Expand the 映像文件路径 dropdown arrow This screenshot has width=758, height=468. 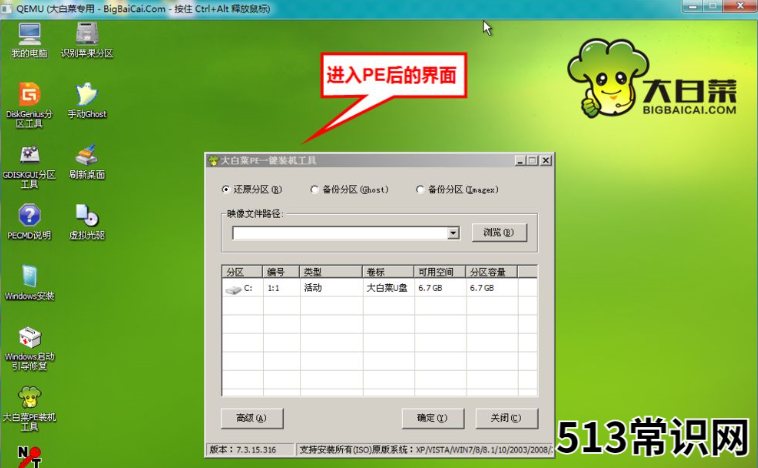[x=453, y=233]
